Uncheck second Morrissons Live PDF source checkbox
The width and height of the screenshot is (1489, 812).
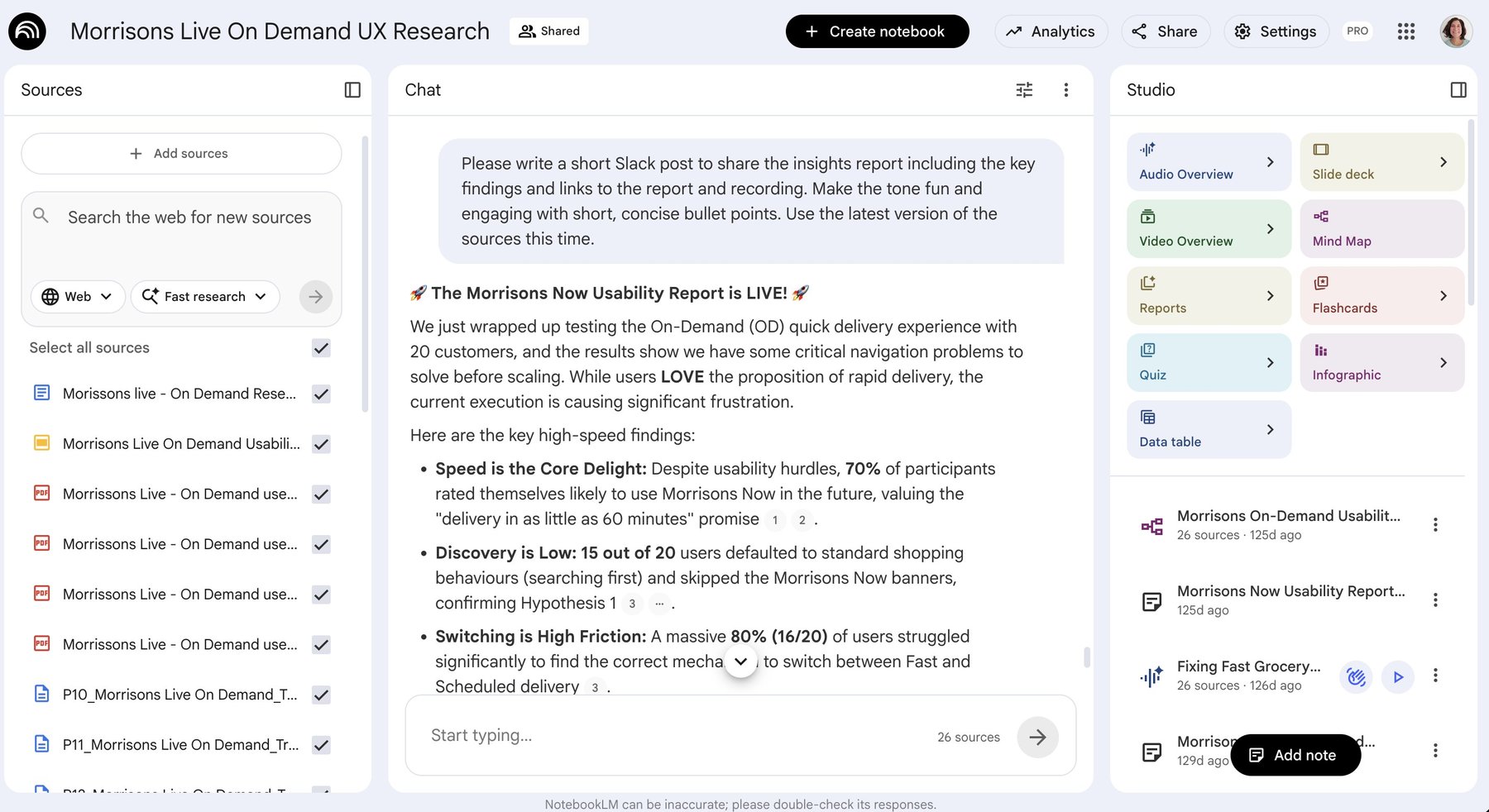321,544
